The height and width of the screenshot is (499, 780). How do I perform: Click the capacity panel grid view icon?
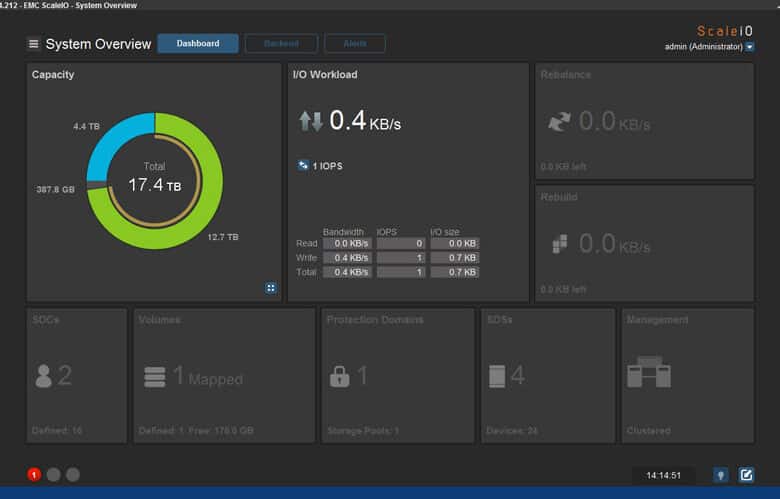click(271, 288)
